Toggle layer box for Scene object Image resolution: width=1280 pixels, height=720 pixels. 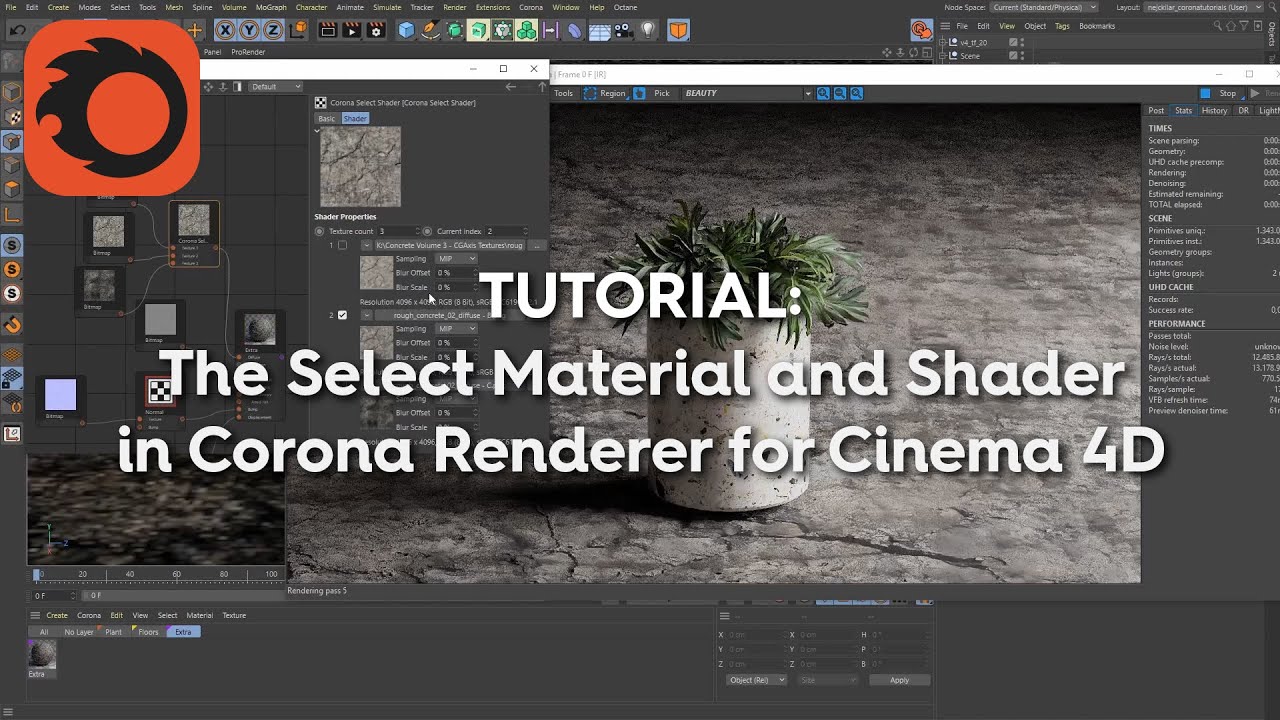[x=1013, y=56]
